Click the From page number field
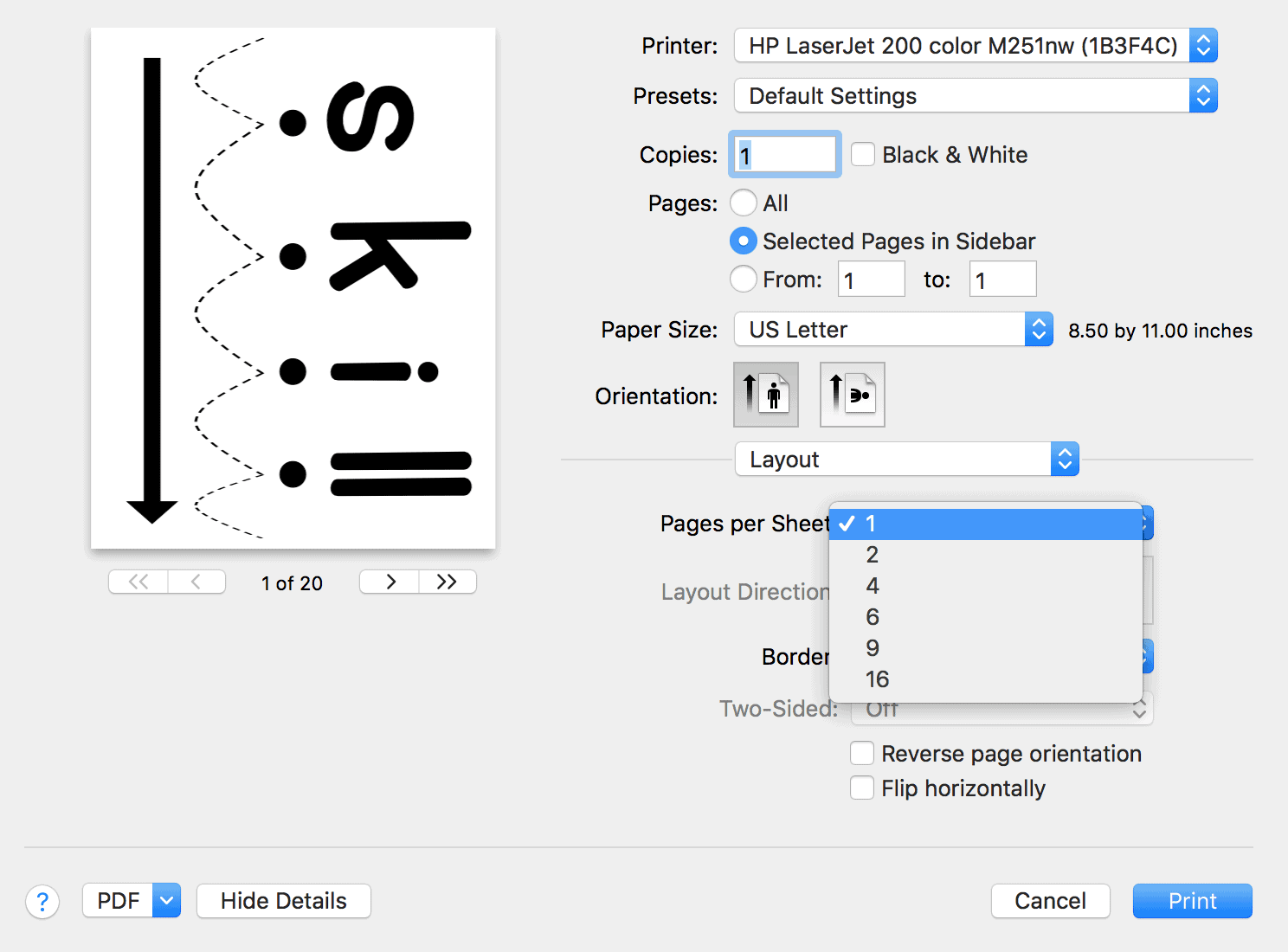Image resolution: width=1288 pixels, height=952 pixels. click(872, 280)
